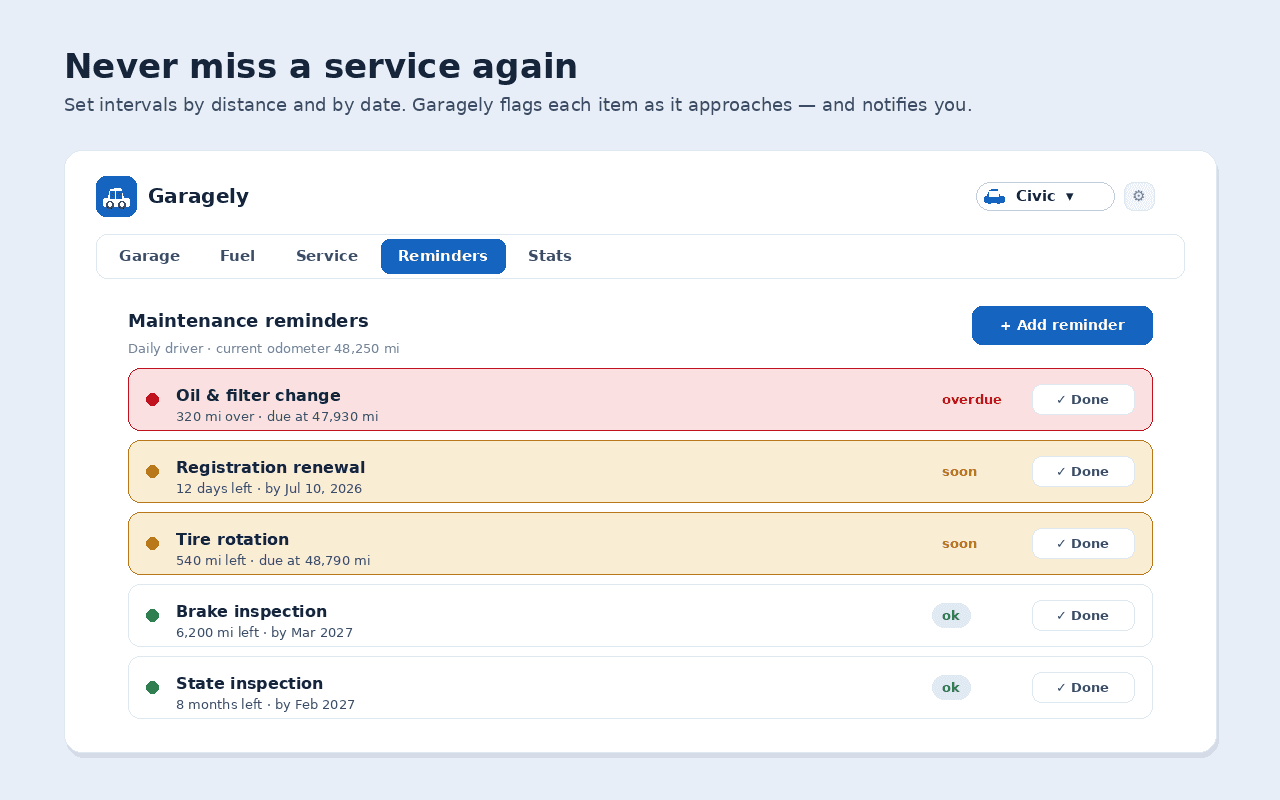Click the amber status dot for Tire rotation
This screenshot has height=800, width=1280.
coord(152,543)
